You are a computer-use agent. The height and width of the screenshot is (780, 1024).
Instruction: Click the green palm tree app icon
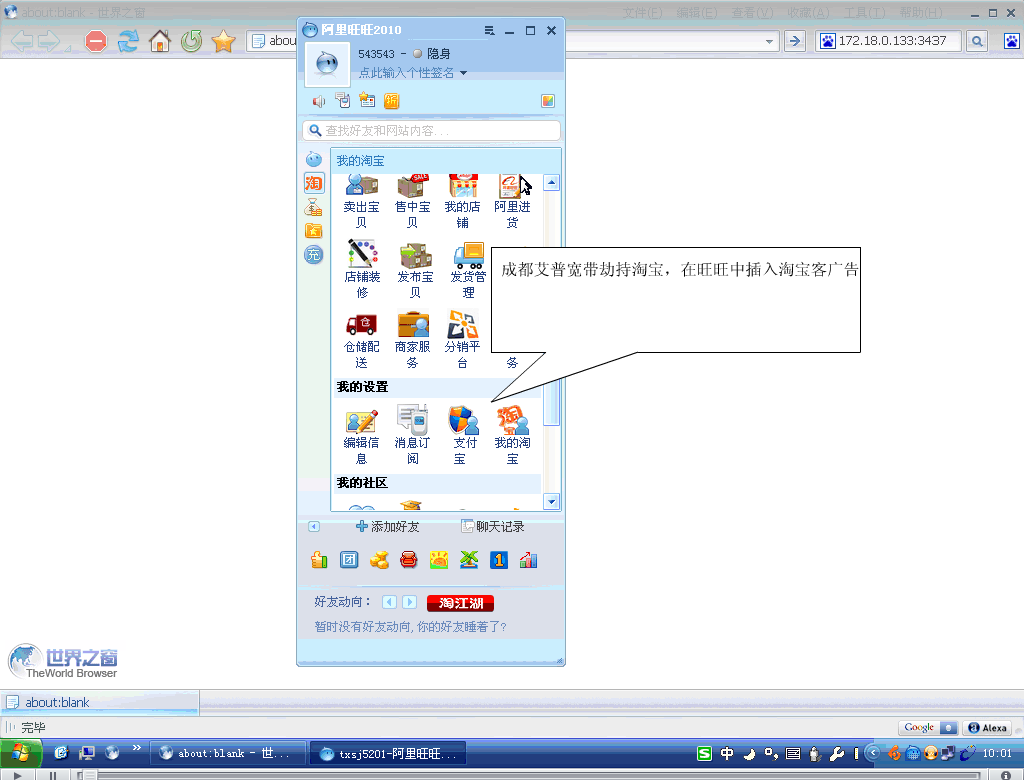(469, 560)
